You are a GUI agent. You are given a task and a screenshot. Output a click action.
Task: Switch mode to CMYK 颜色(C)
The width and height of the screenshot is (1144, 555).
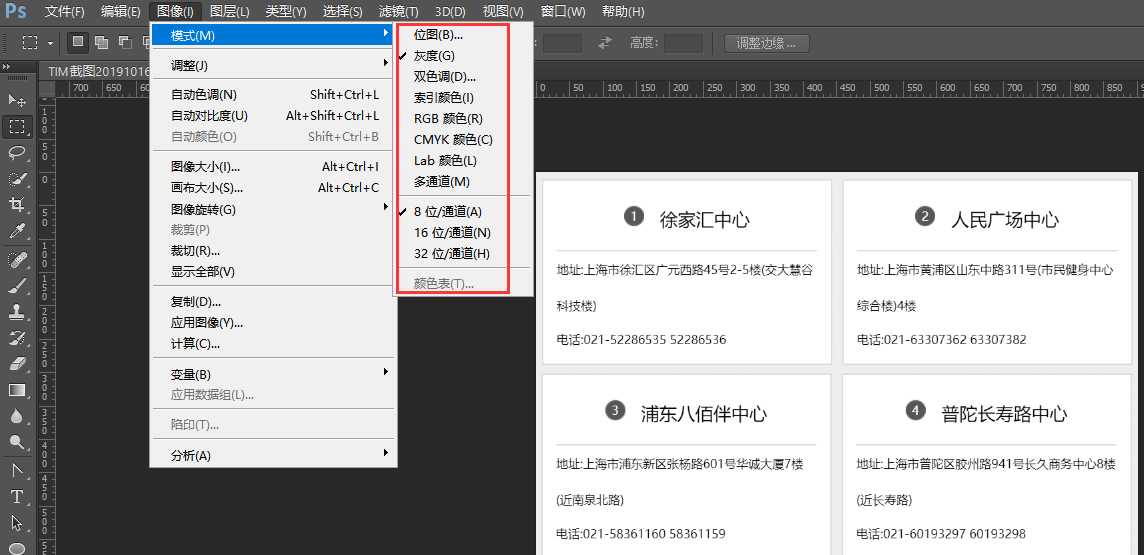point(452,139)
